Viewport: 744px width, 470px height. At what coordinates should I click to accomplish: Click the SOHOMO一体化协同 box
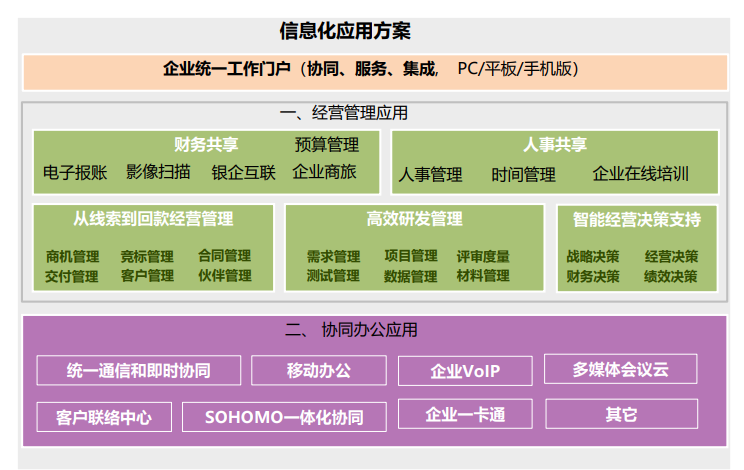283,417
